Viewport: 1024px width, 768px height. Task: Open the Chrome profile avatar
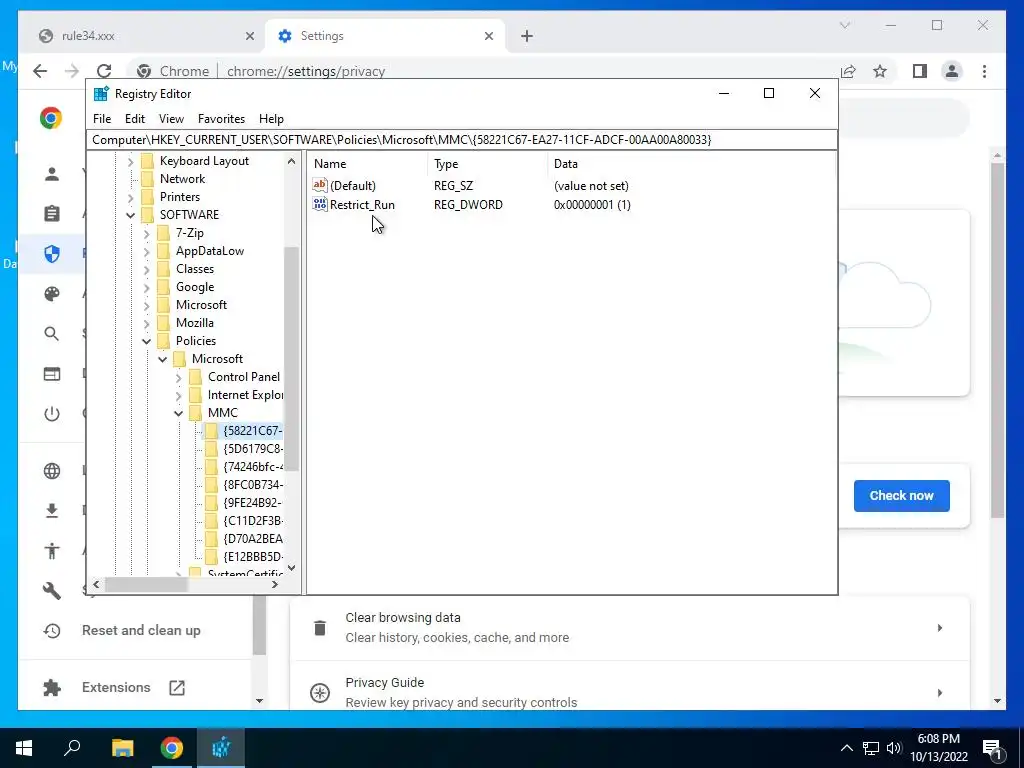click(x=952, y=71)
